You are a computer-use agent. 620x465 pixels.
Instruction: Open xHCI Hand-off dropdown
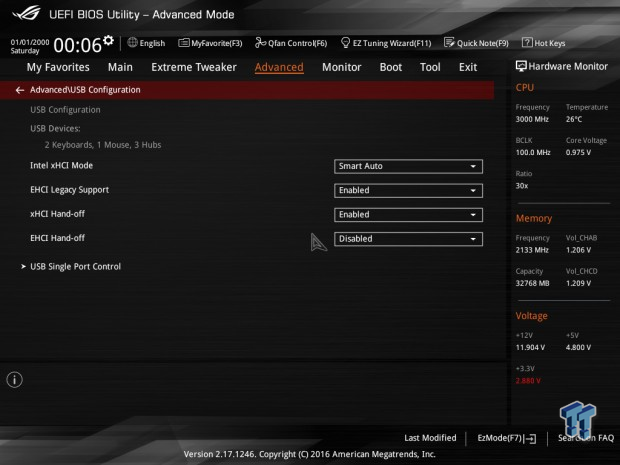tap(408, 215)
